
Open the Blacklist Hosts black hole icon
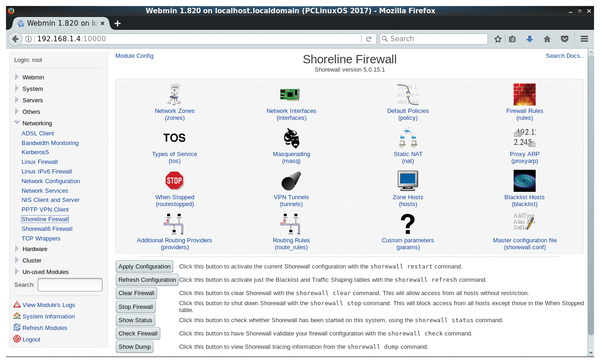[x=524, y=181]
